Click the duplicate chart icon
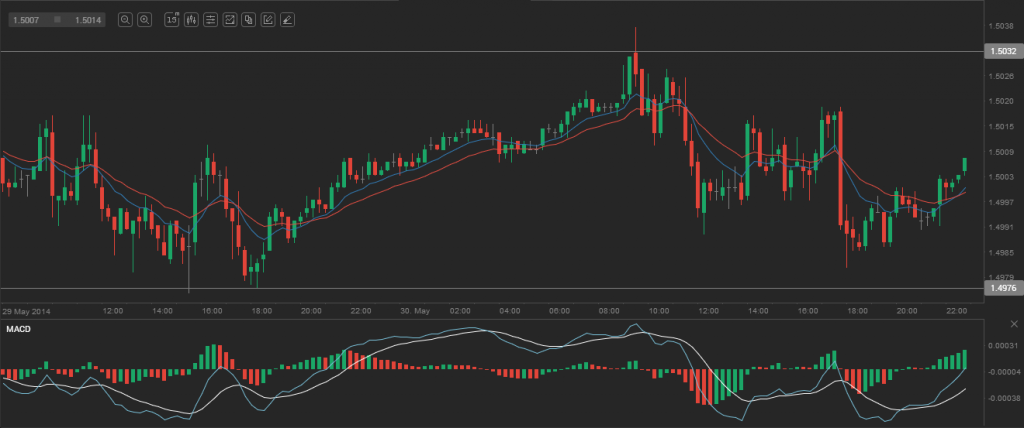 click(x=248, y=19)
